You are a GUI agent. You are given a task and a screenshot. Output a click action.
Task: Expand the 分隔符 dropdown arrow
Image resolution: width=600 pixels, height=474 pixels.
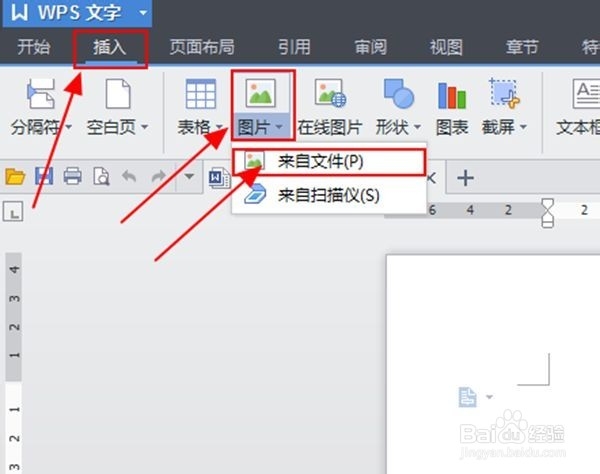click(68, 127)
